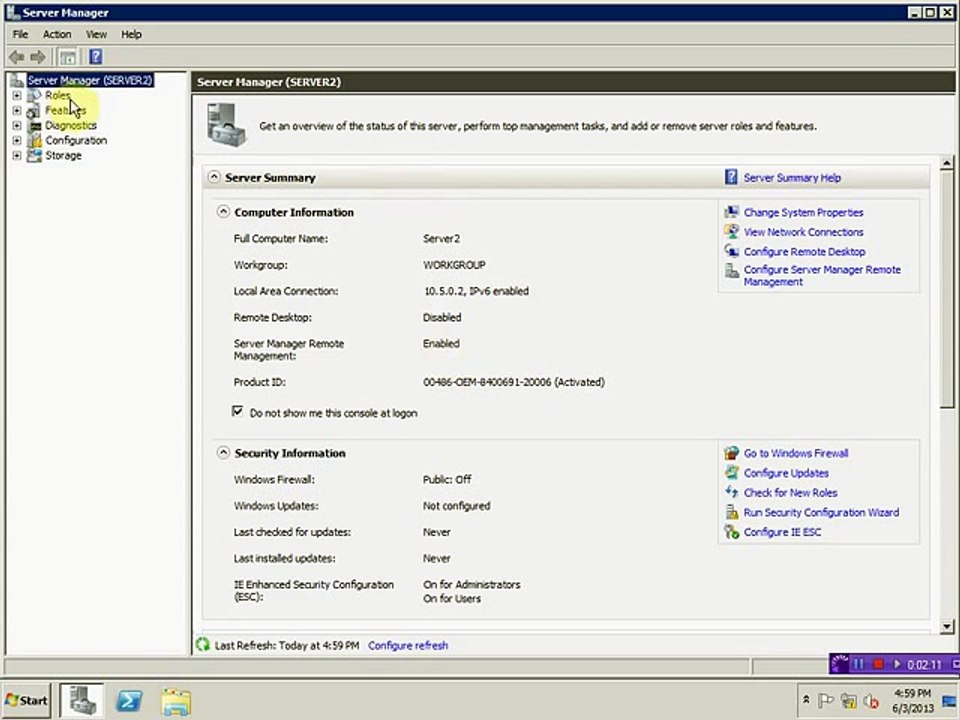
Task: Open the Server Summary Help link
Action: pyautogui.click(x=792, y=178)
